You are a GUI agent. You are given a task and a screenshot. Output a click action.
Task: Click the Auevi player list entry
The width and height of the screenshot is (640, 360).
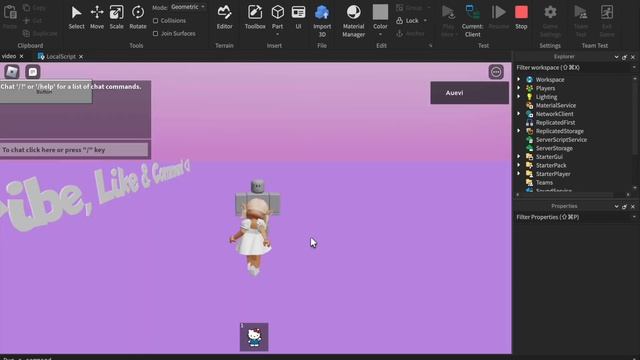click(469, 93)
